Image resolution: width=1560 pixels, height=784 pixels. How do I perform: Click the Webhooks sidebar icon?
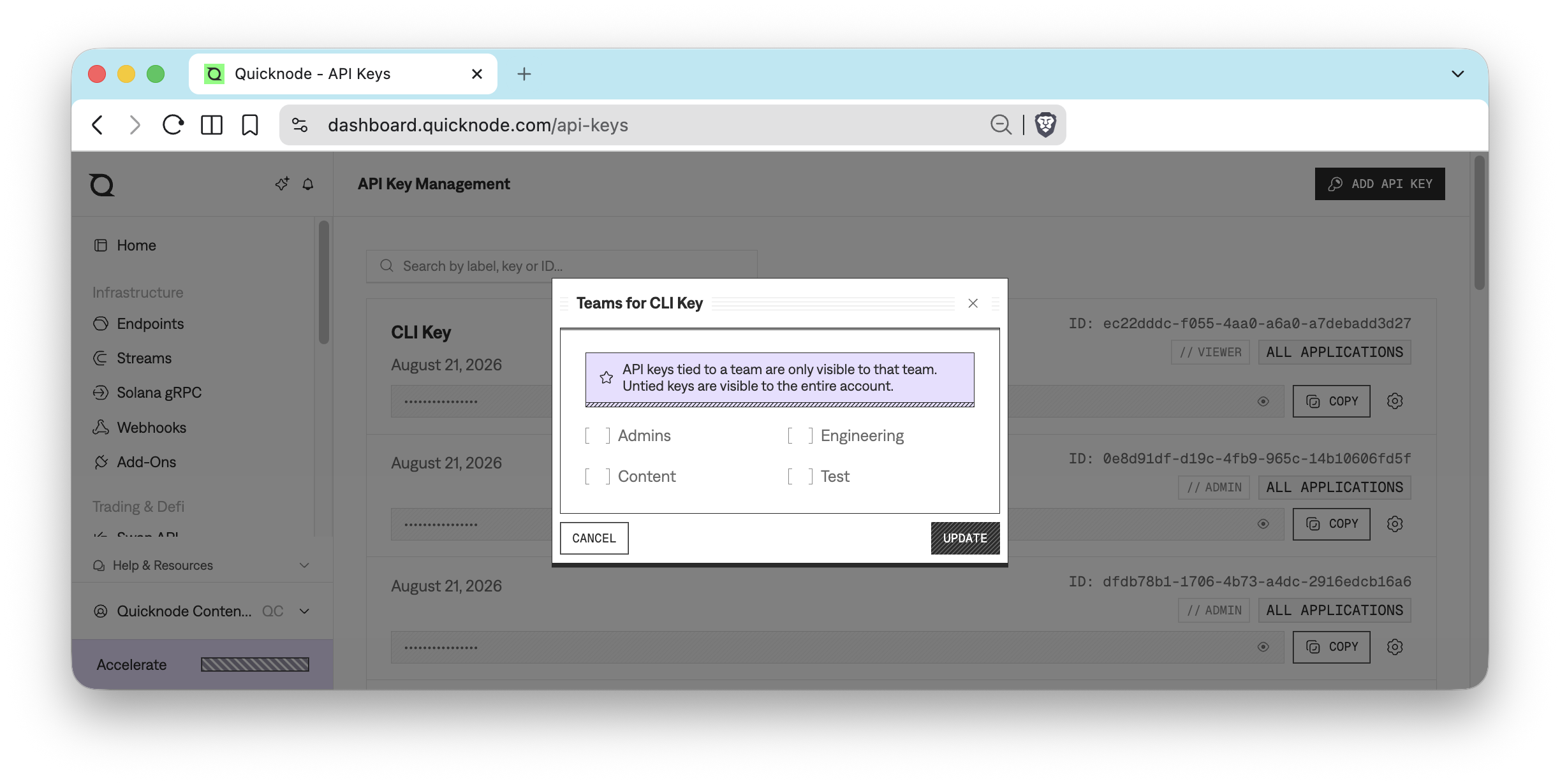click(101, 428)
